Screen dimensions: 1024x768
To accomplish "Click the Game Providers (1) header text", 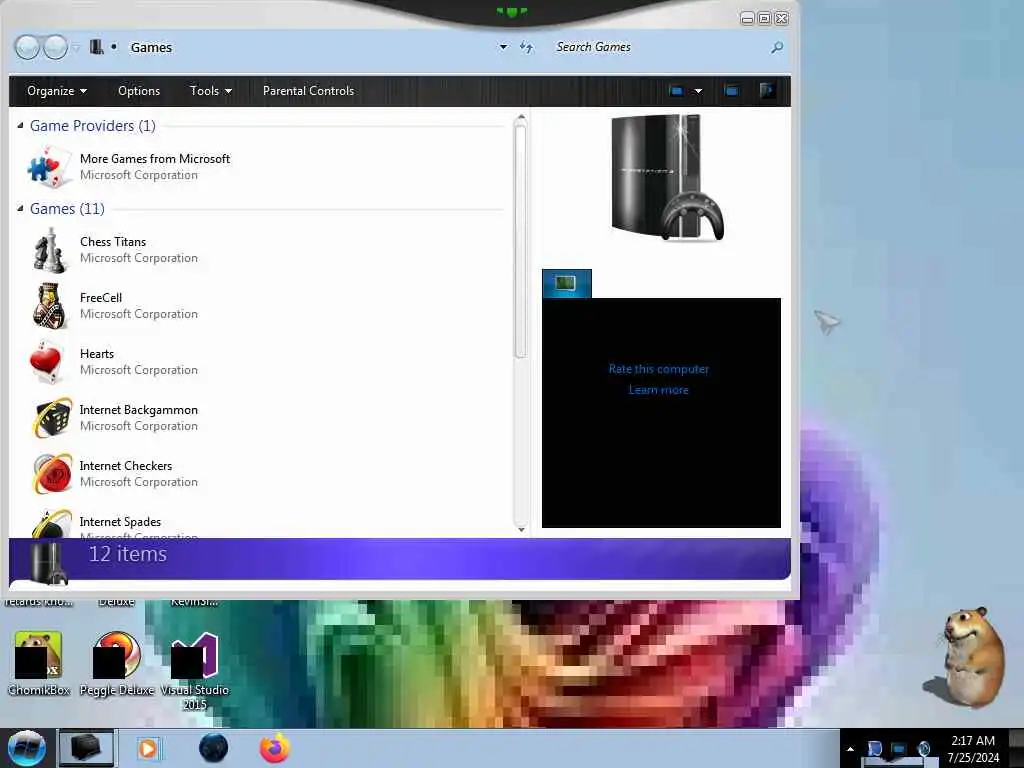I will click(93, 125).
